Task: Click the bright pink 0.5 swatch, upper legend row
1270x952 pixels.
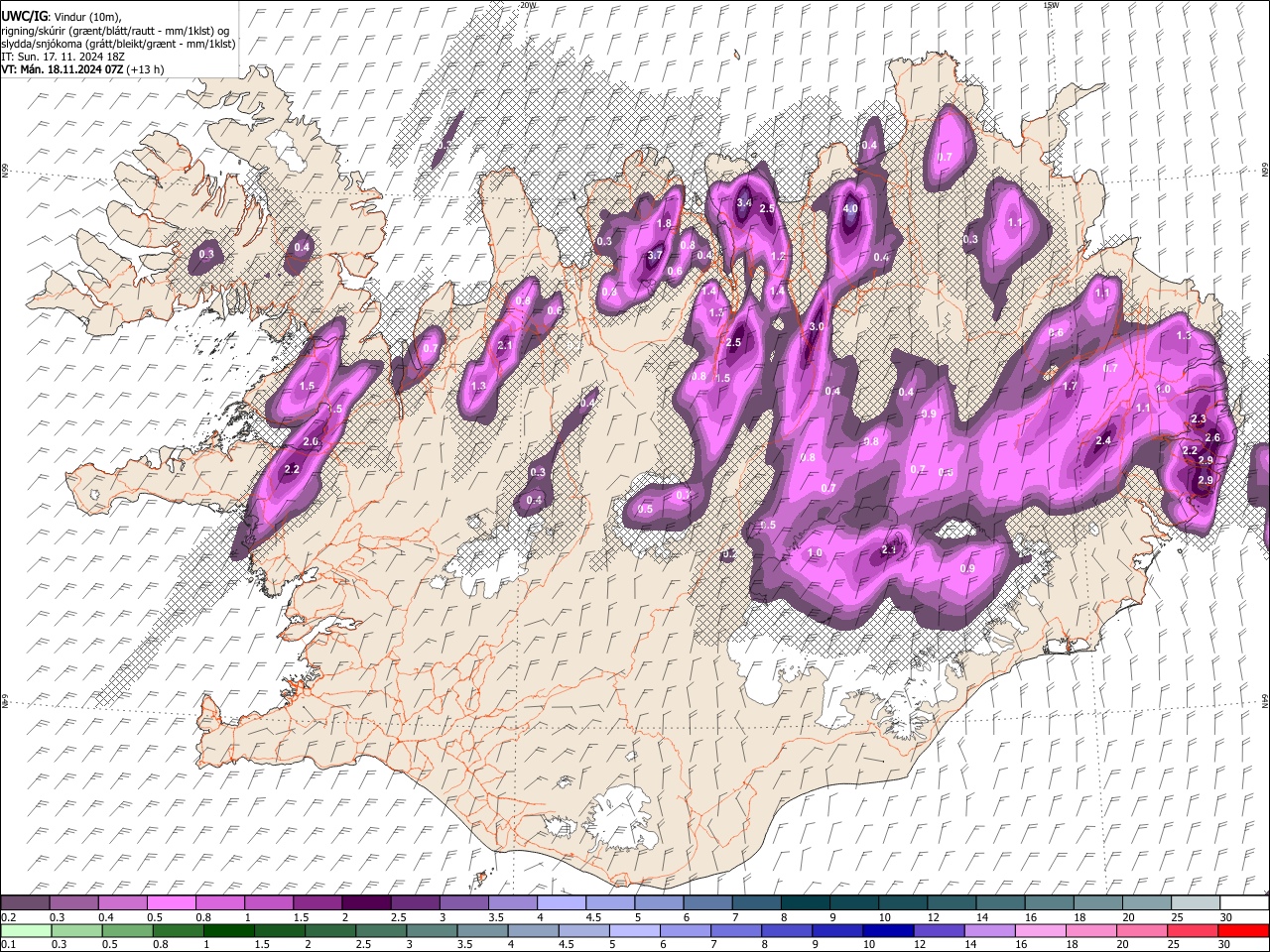Action: click(x=172, y=903)
